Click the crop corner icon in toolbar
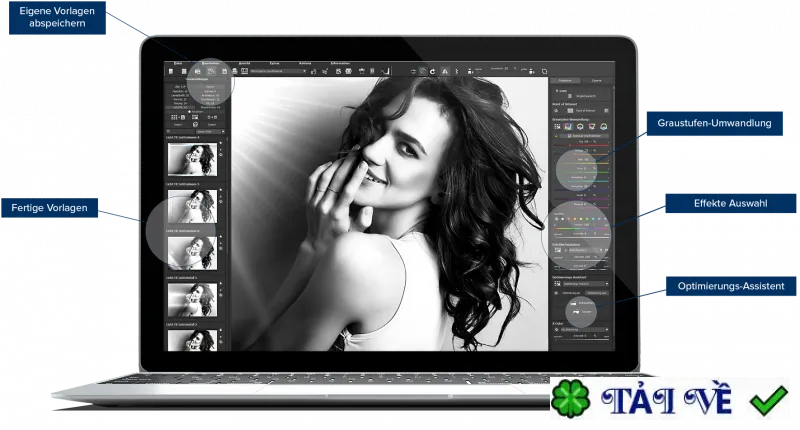Viewport: 800px width, 430px height. pyautogui.click(x=386, y=71)
